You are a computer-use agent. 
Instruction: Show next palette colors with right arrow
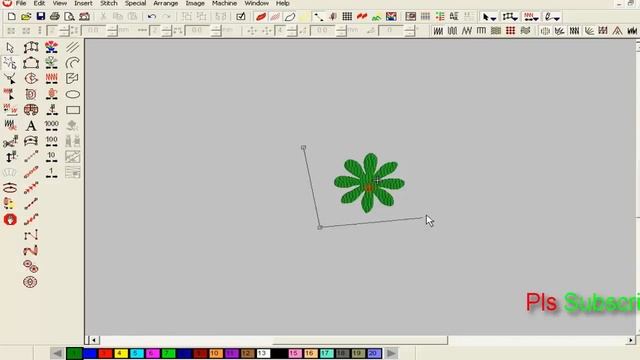point(391,353)
